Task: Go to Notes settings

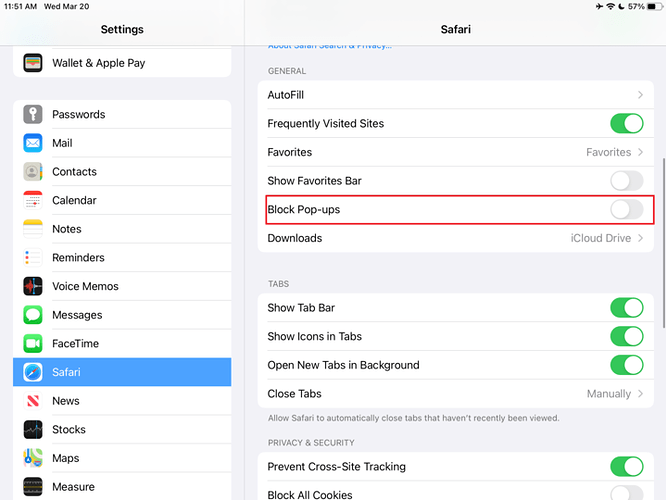Action: 122,229
